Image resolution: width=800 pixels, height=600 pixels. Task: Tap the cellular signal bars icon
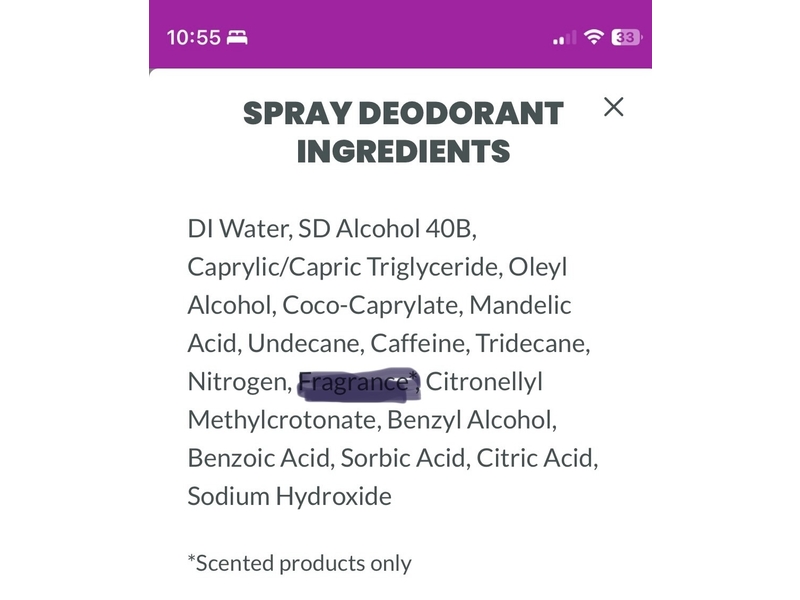point(565,38)
